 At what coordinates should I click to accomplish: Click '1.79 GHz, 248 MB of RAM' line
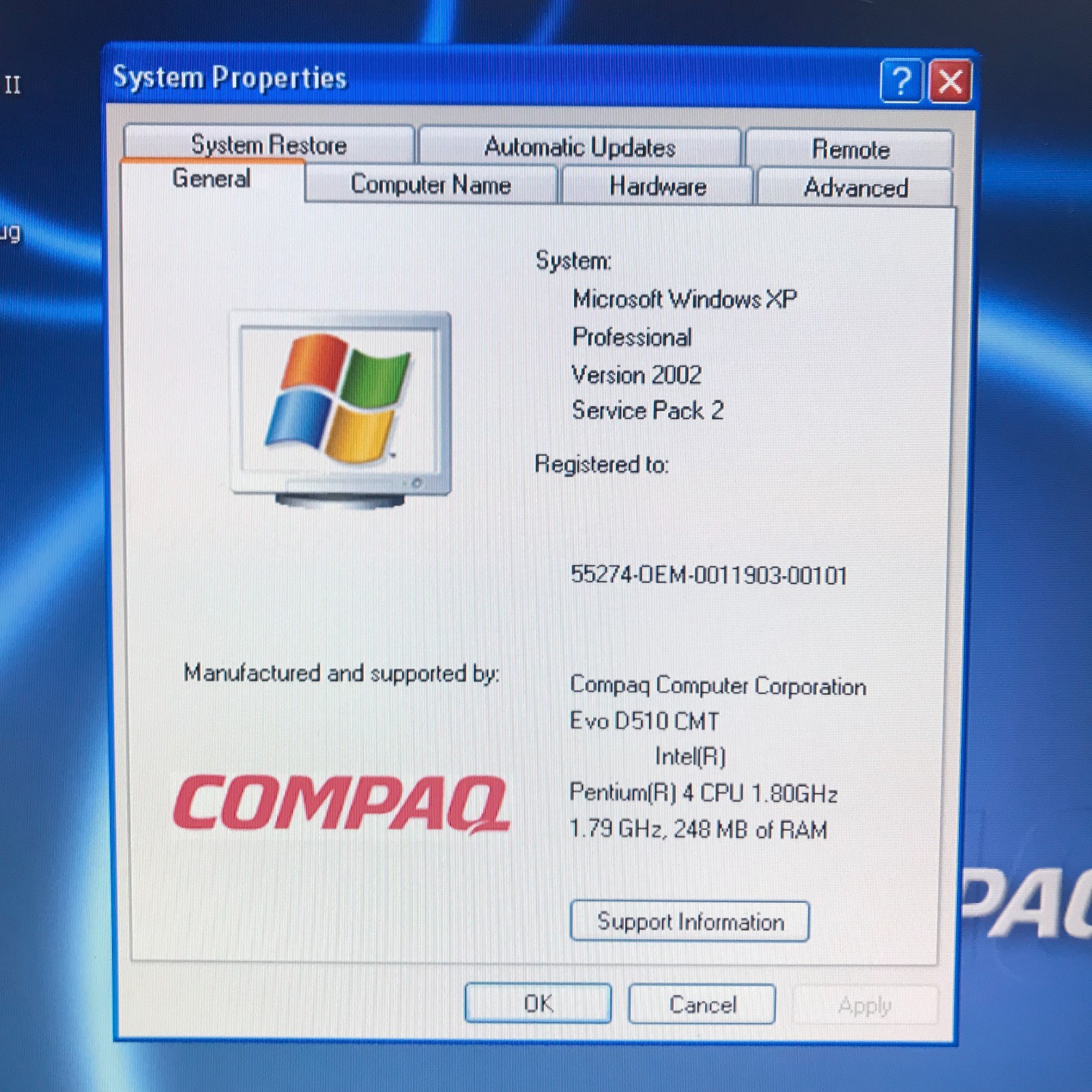coord(698,829)
